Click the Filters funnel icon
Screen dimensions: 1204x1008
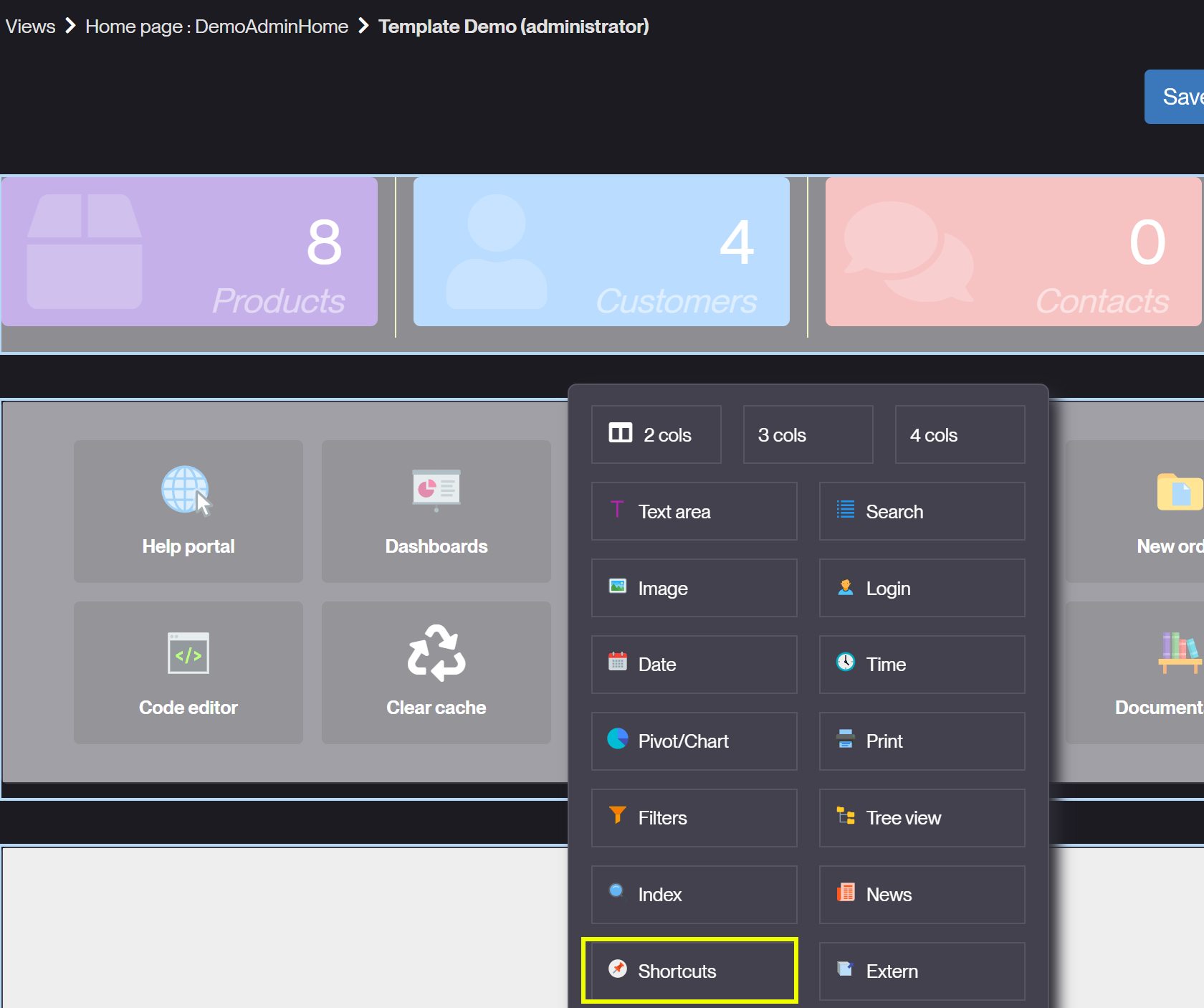617,815
